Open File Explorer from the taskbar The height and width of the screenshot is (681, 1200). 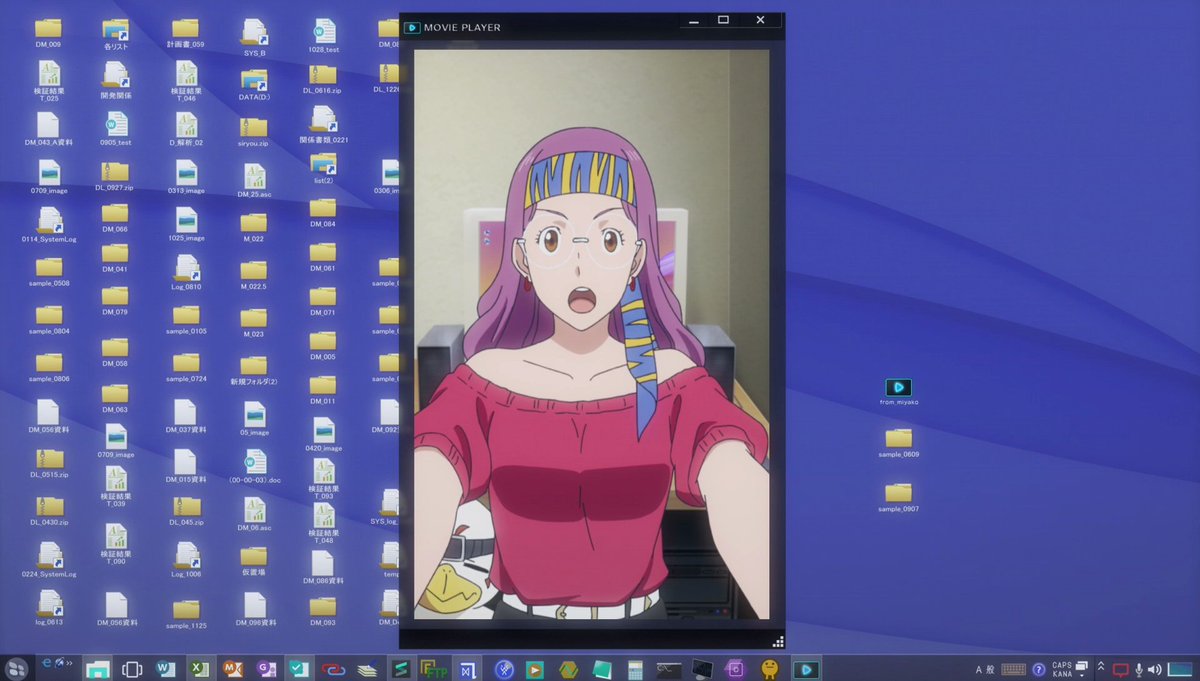tap(98, 669)
